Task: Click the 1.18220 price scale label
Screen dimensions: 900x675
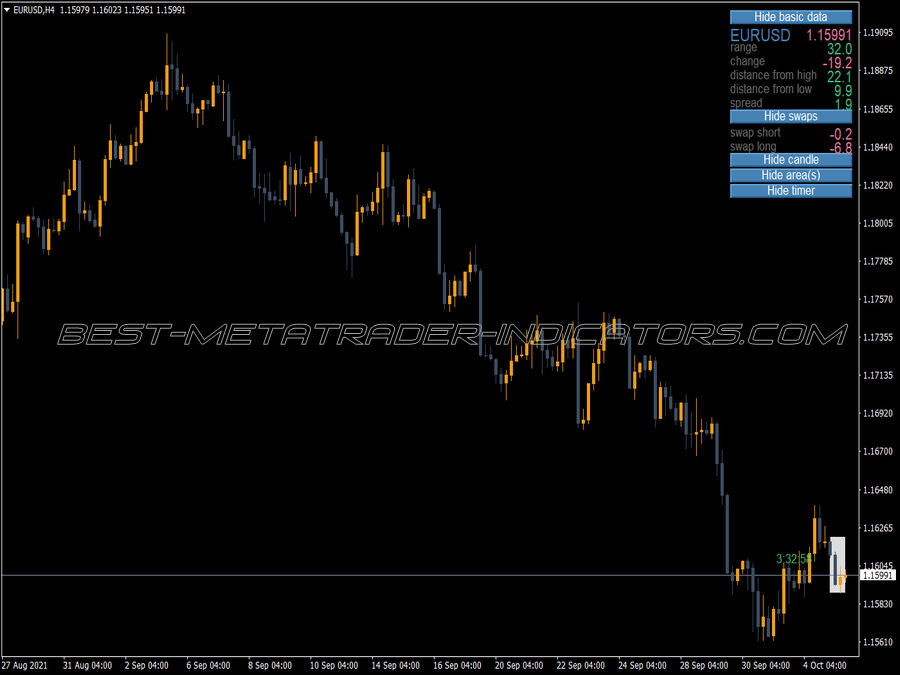Action: point(878,185)
